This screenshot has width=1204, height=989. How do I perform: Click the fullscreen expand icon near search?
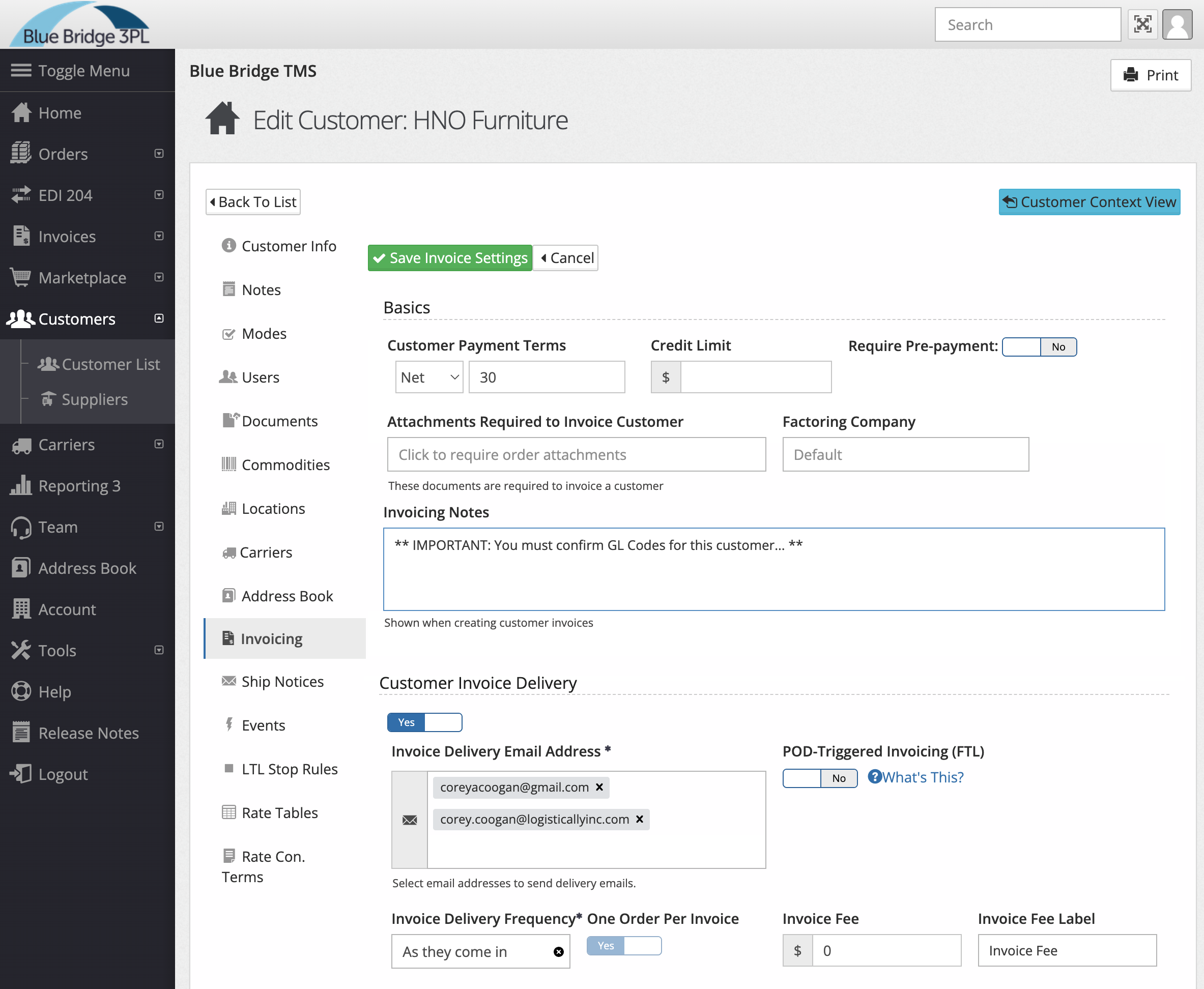tap(1142, 24)
